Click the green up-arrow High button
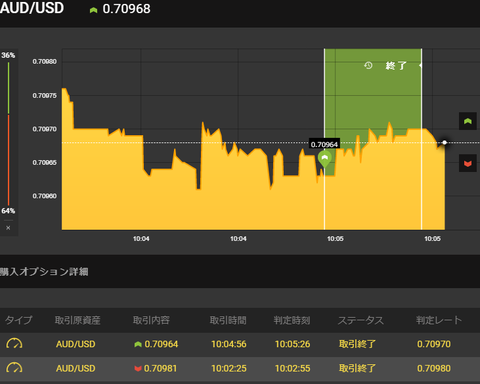Image resolution: width=480 pixels, height=384 pixels. pyautogui.click(x=468, y=121)
